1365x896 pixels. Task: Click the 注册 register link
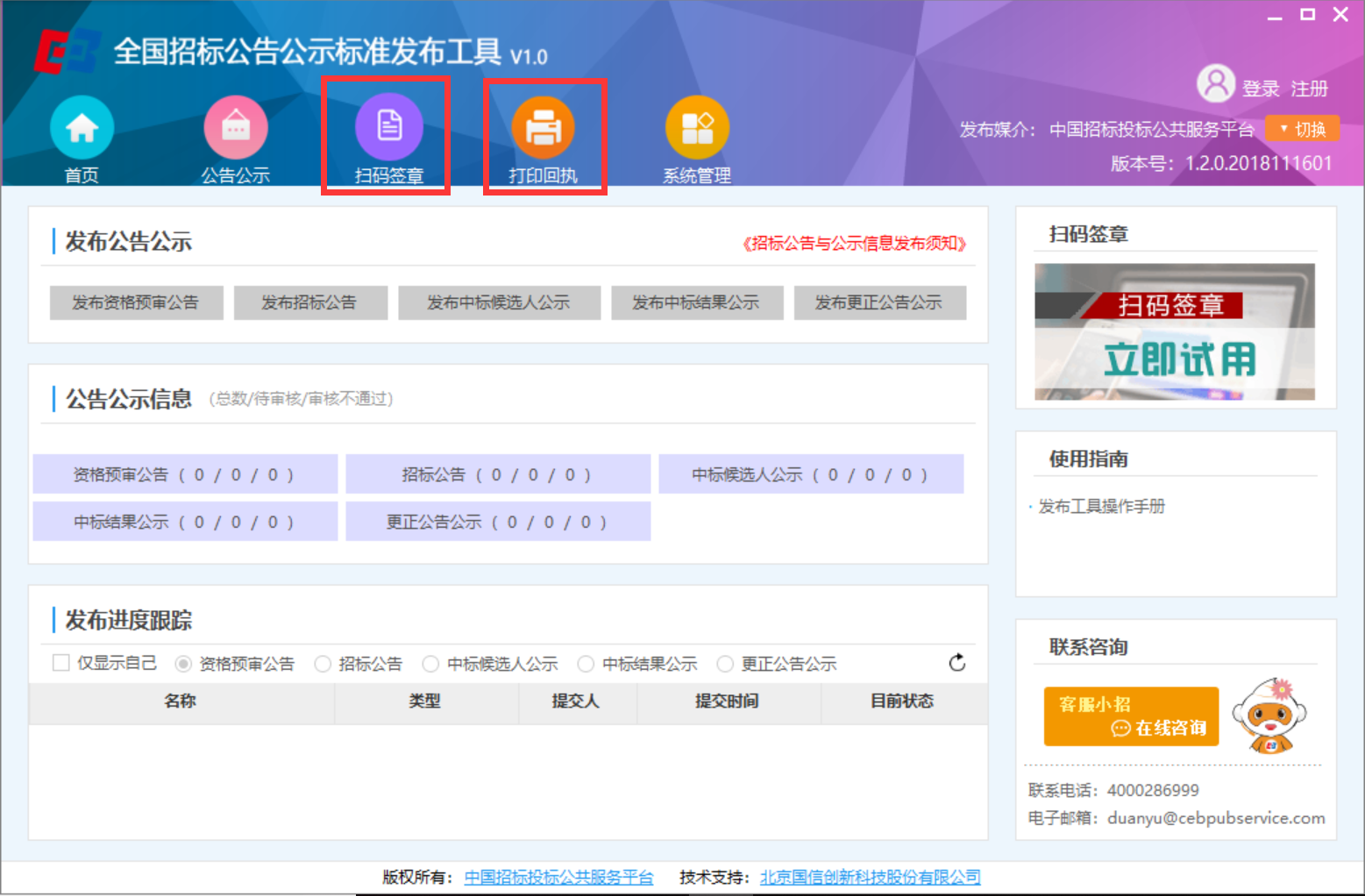pos(1310,88)
